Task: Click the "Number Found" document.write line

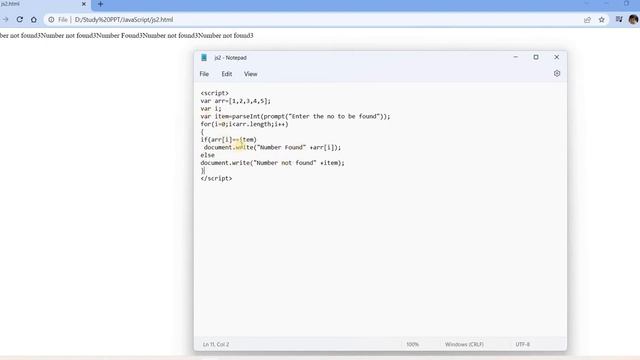Action: coord(272,147)
